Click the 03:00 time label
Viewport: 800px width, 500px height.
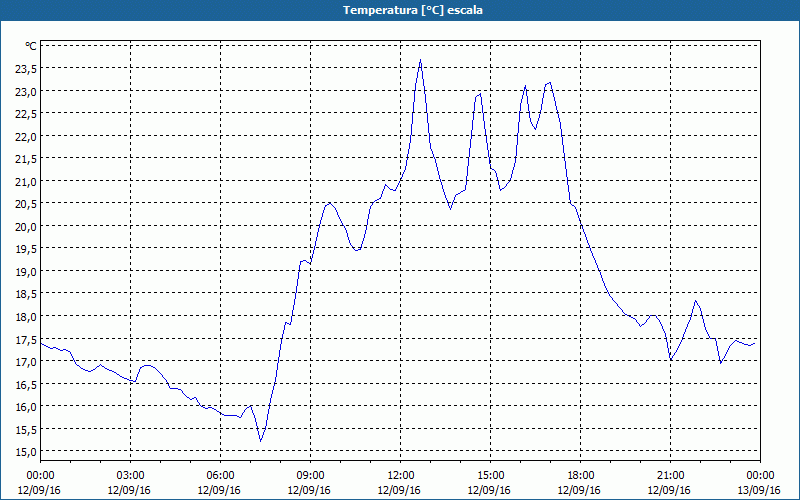click(131, 476)
